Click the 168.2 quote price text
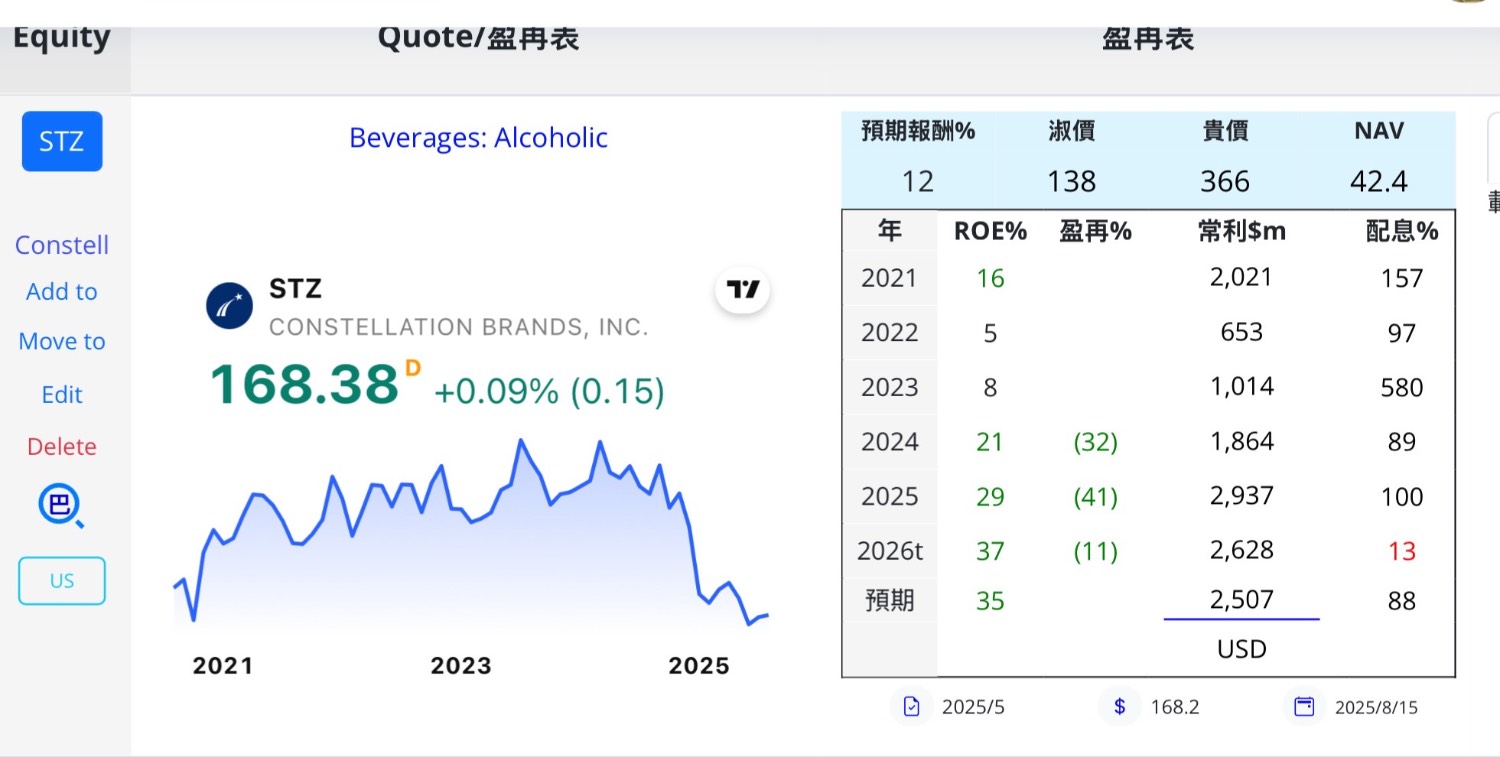This screenshot has width=1500, height=757. [1175, 708]
